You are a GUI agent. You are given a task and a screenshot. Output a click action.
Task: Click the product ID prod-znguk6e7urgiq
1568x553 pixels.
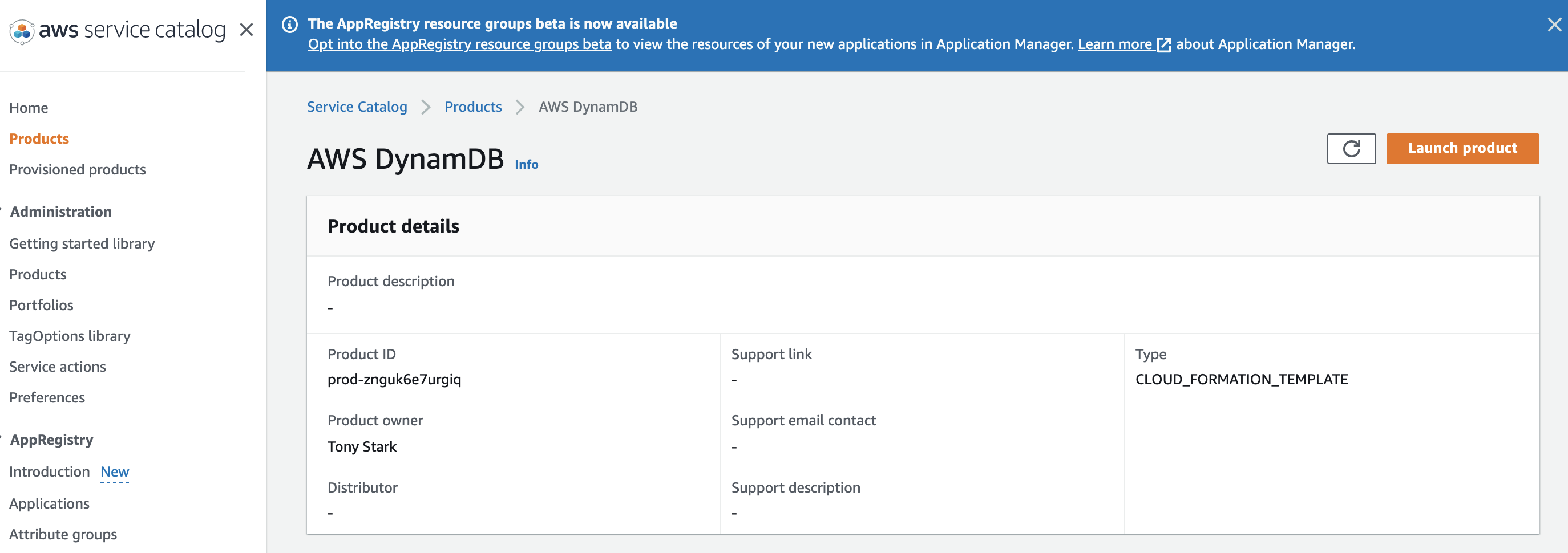pos(394,380)
